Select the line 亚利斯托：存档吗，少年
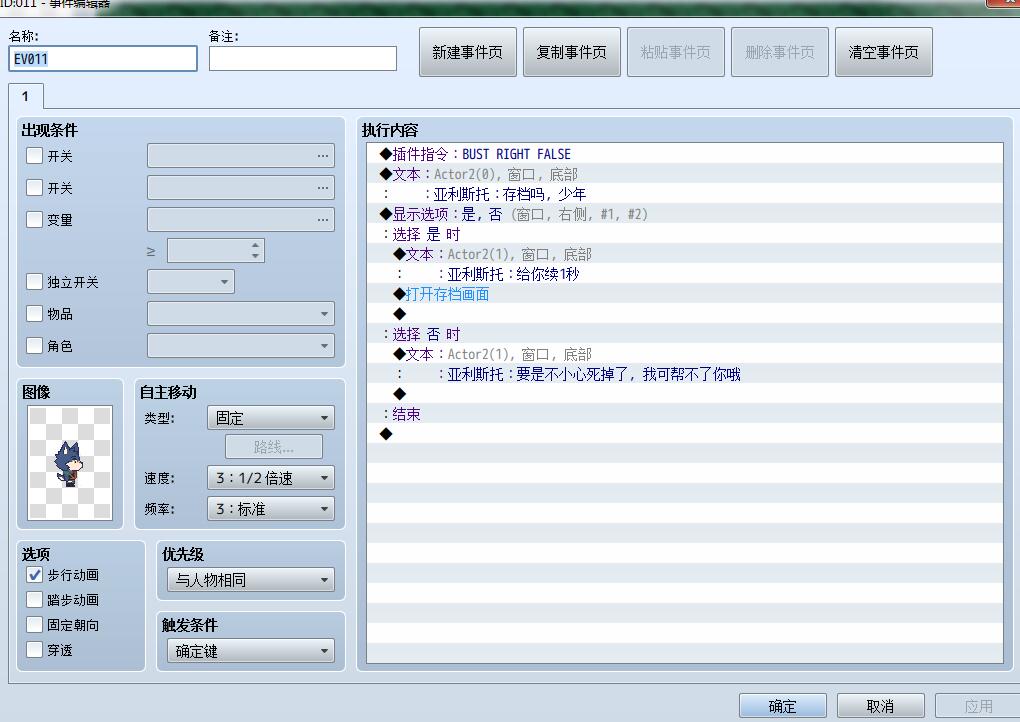This screenshot has height=722, width=1020. 684,194
